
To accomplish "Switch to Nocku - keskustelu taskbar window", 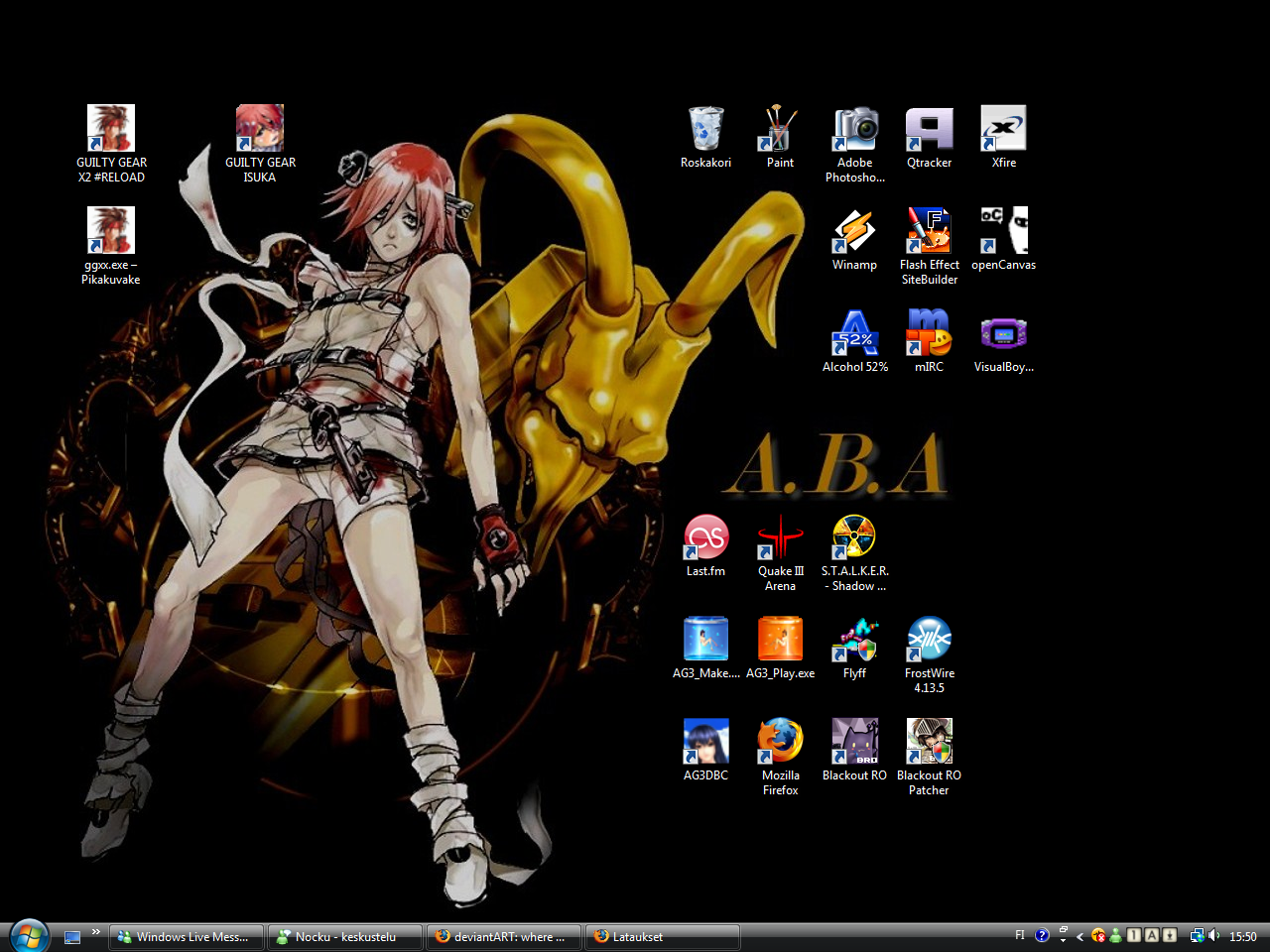I will click(x=344, y=937).
